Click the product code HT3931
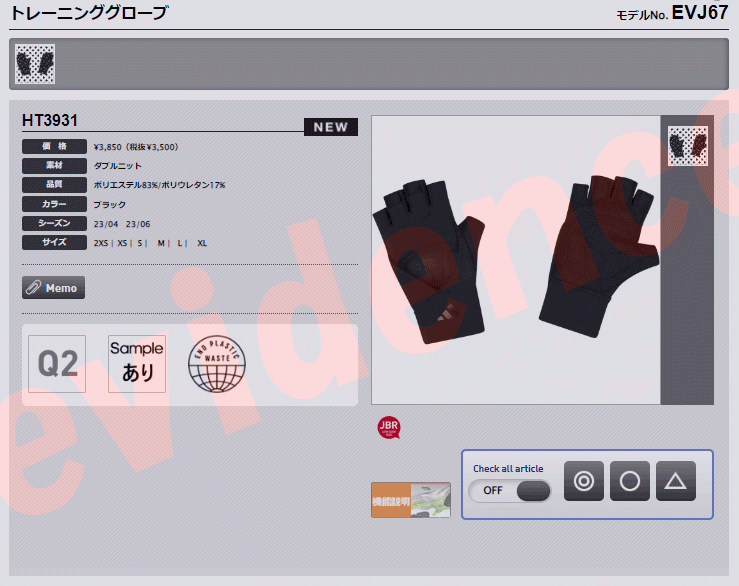 50,121
